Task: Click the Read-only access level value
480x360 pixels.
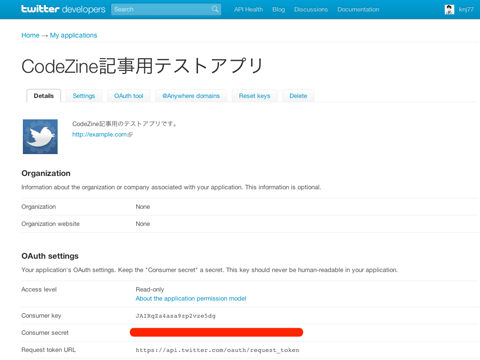Action: (150, 289)
